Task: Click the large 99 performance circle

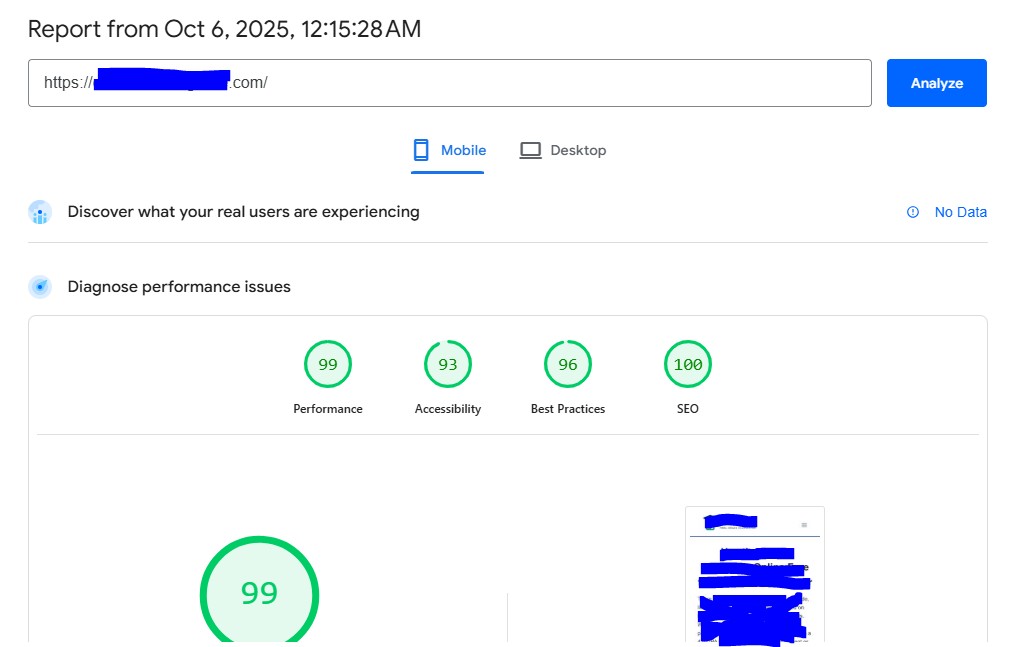Action: [x=259, y=594]
